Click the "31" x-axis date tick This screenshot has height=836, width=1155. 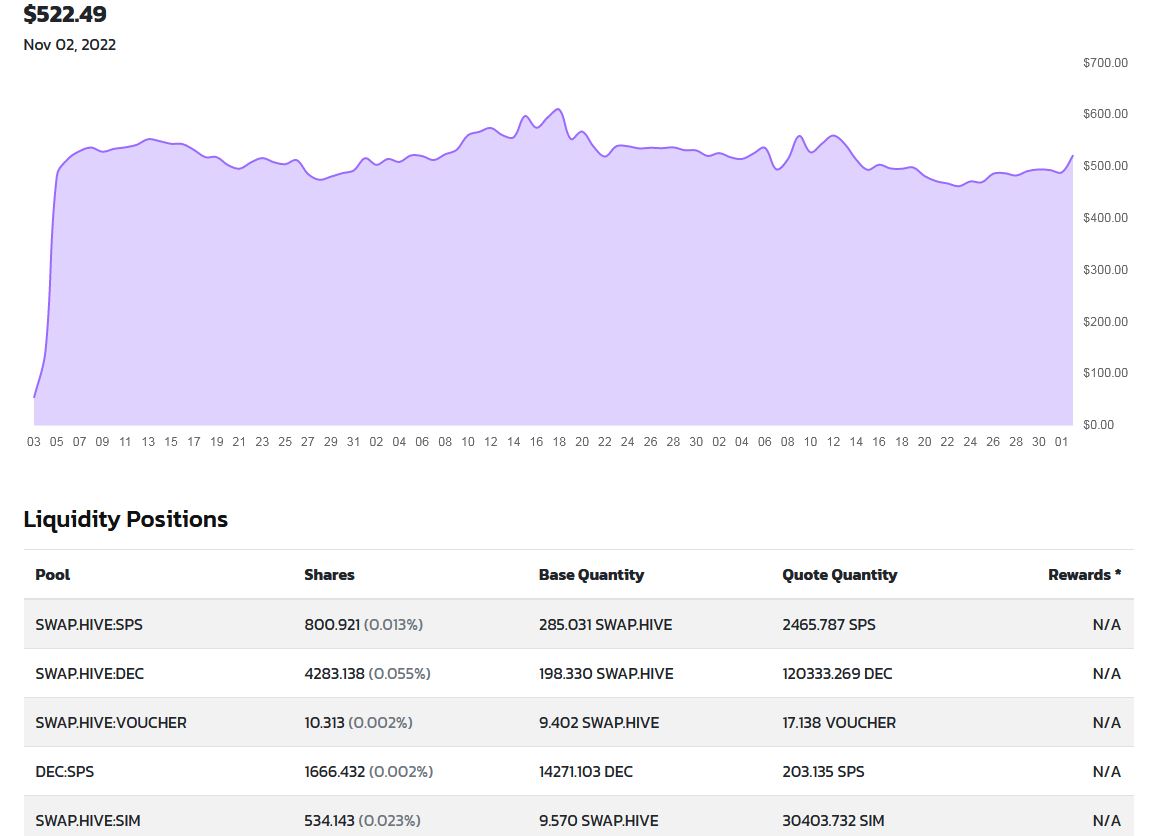tap(354, 442)
